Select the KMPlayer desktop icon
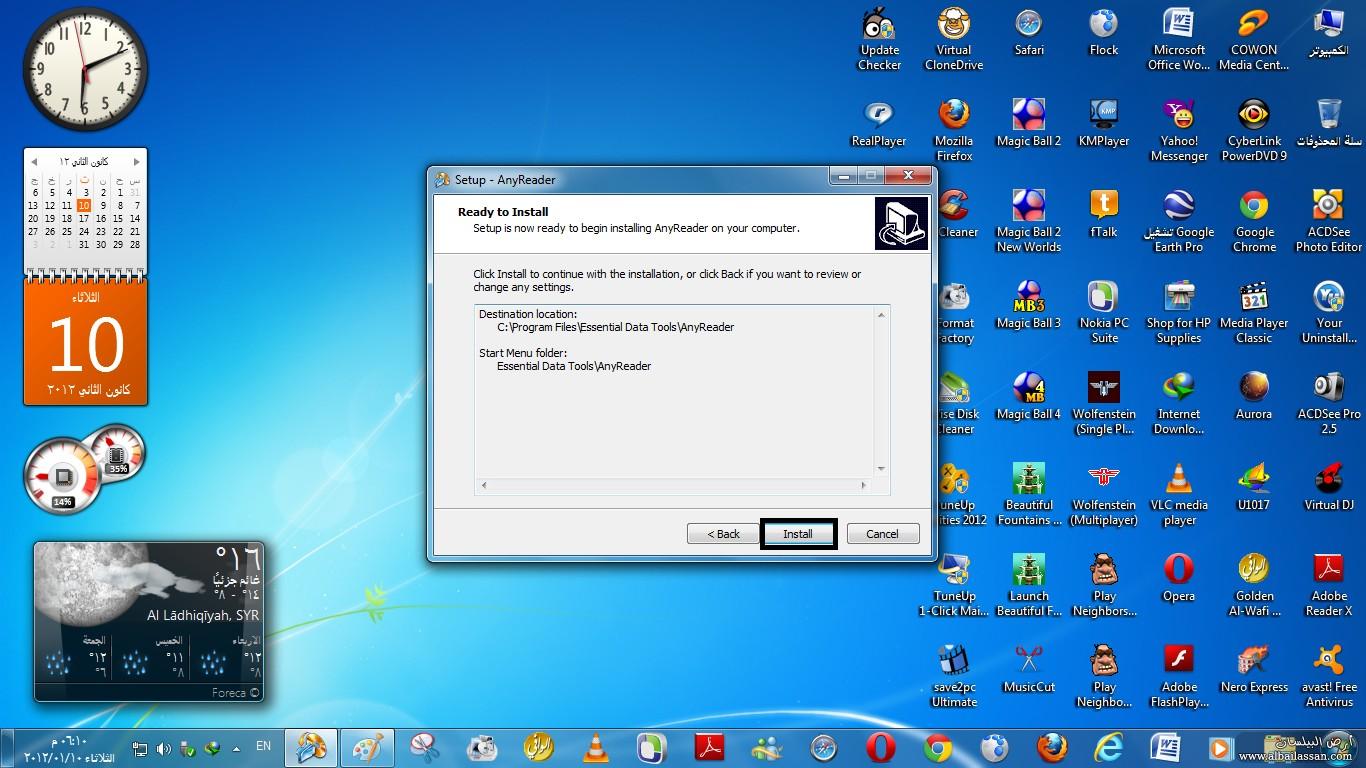Screen dimensions: 1366x768 coord(1104,124)
